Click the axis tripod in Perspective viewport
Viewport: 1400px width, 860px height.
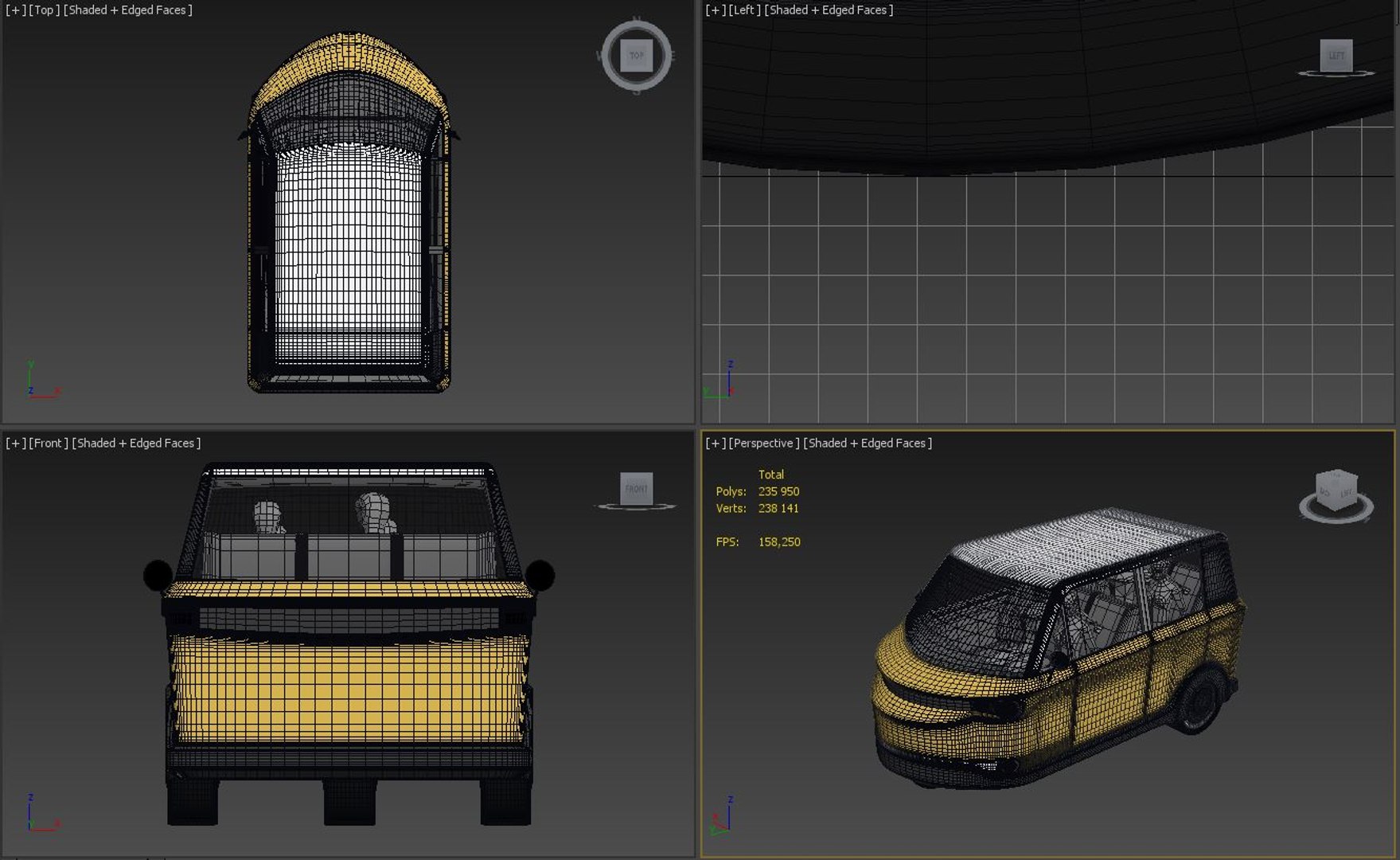pyautogui.click(x=721, y=815)
